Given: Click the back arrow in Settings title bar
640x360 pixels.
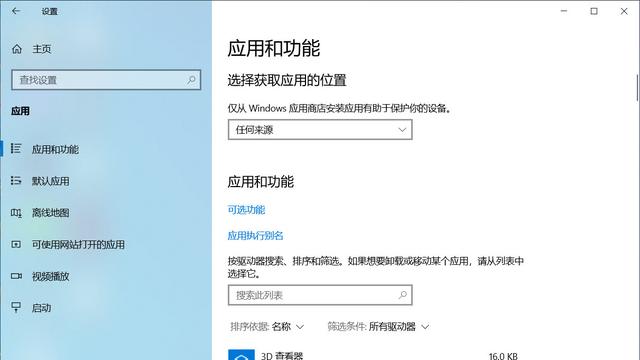Looking at the screenshot, I should click(16, 11).
